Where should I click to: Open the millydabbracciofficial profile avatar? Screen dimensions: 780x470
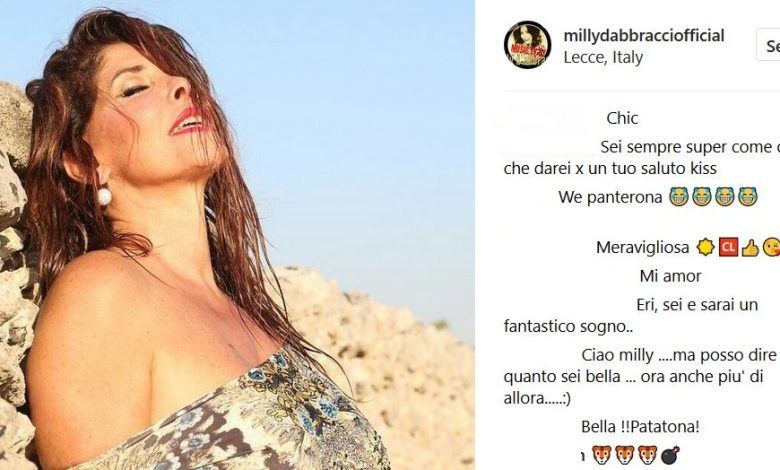(x=527, y=45)
